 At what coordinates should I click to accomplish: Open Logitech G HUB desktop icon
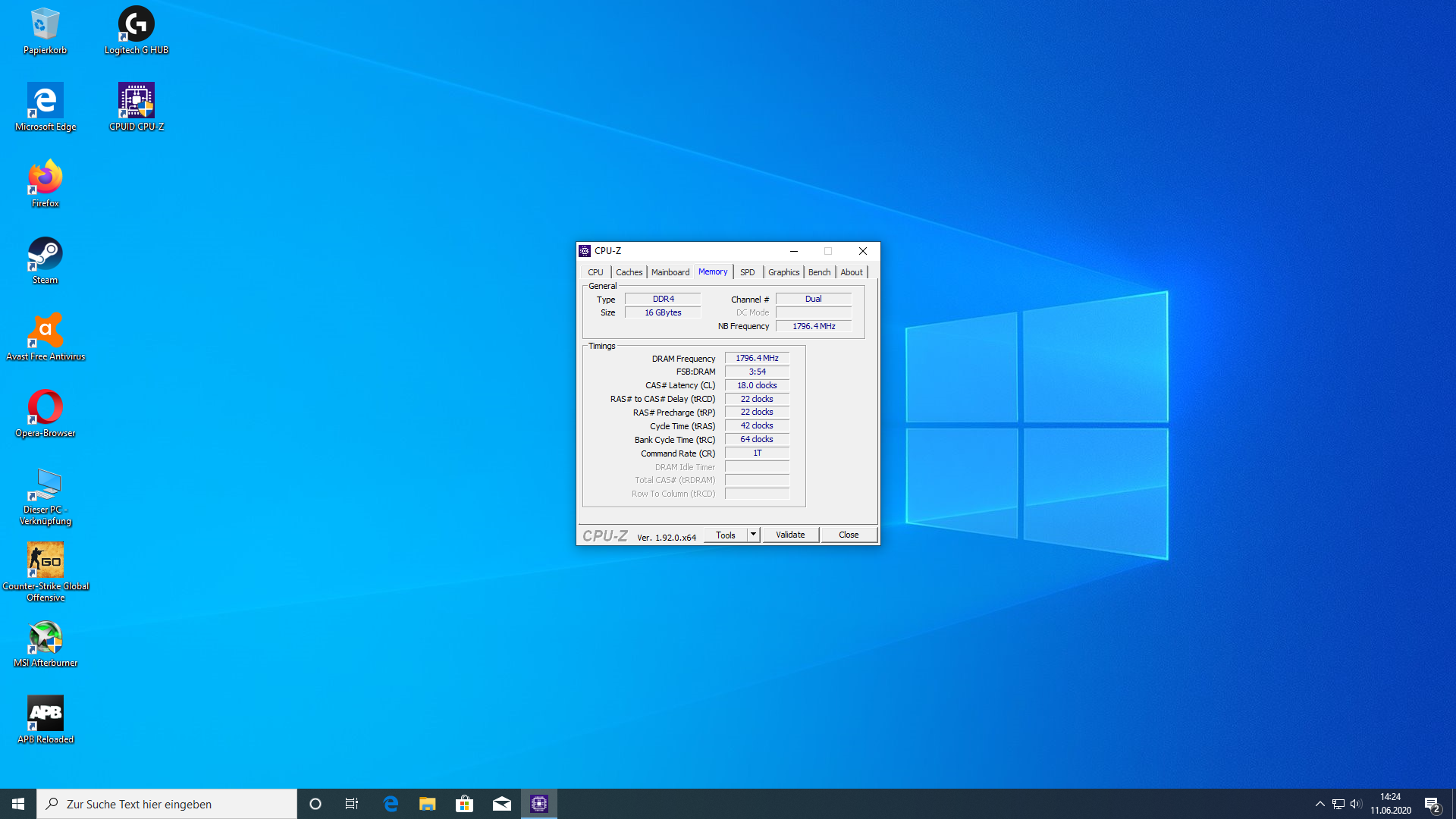point(136,24)
